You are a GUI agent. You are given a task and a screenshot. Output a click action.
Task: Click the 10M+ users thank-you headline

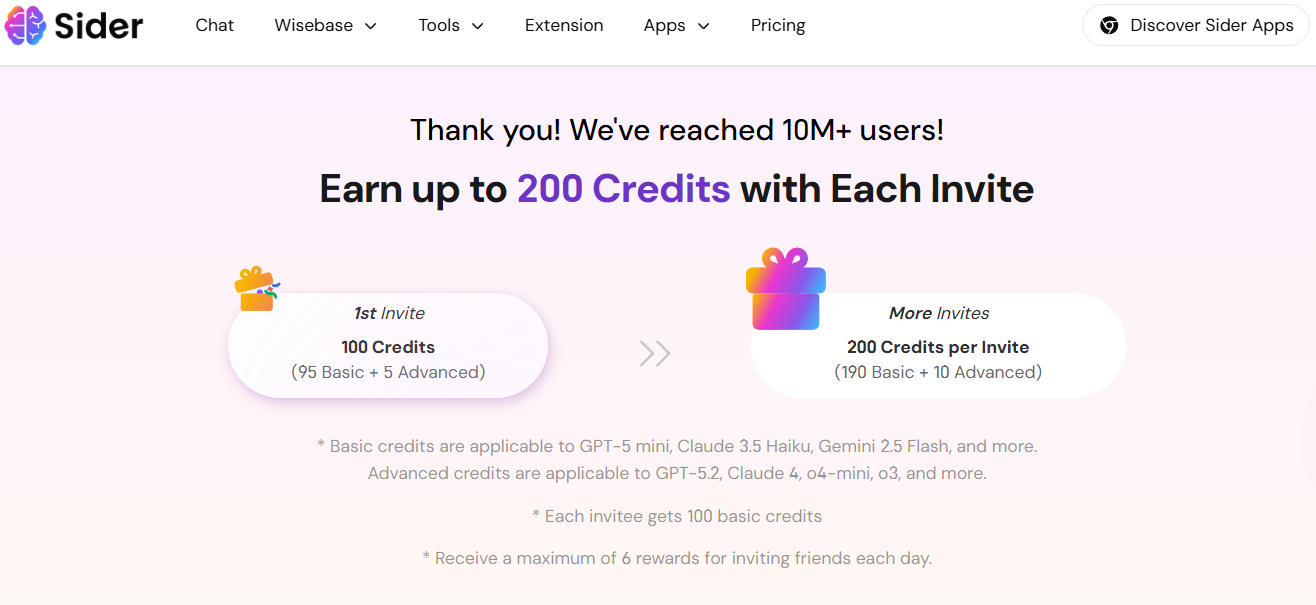(x=677, y=130)
